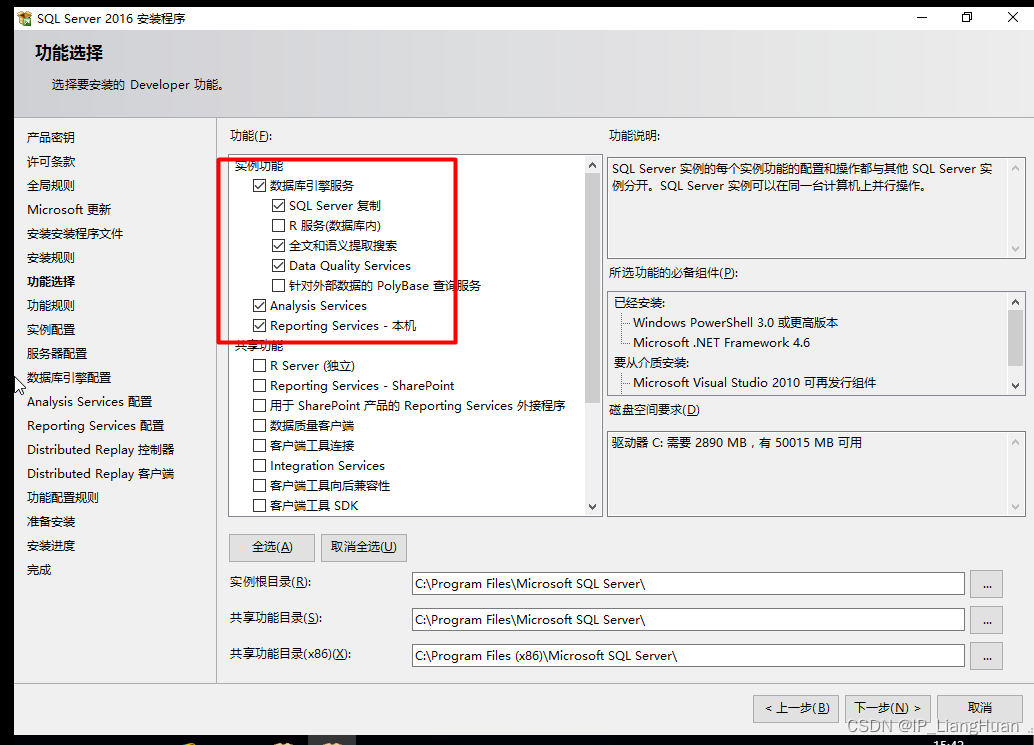
Task: Select 安装进度 step in sidebar
Action: tap(51, 546)
